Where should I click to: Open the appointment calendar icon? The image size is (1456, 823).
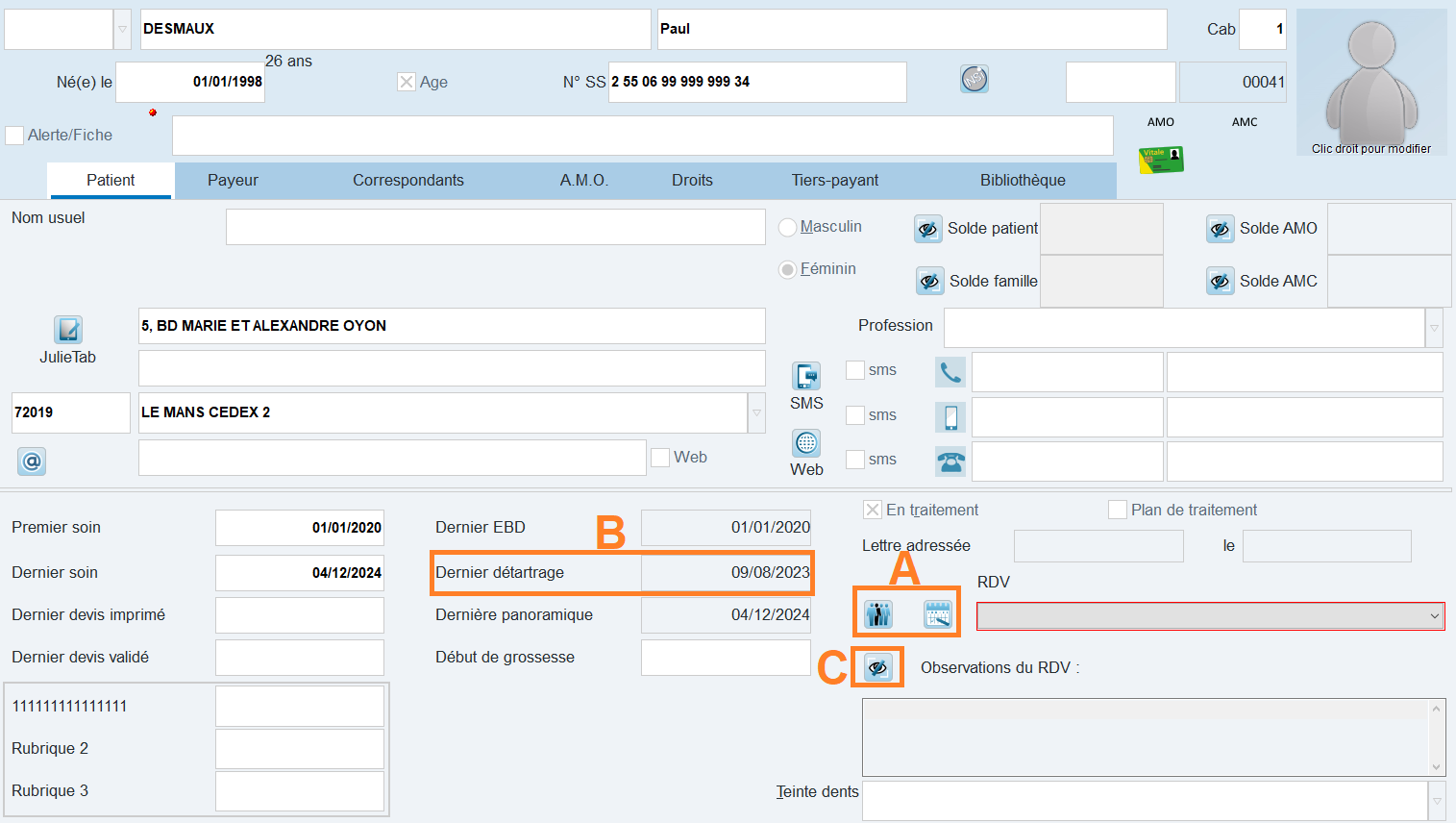[937, 613]
